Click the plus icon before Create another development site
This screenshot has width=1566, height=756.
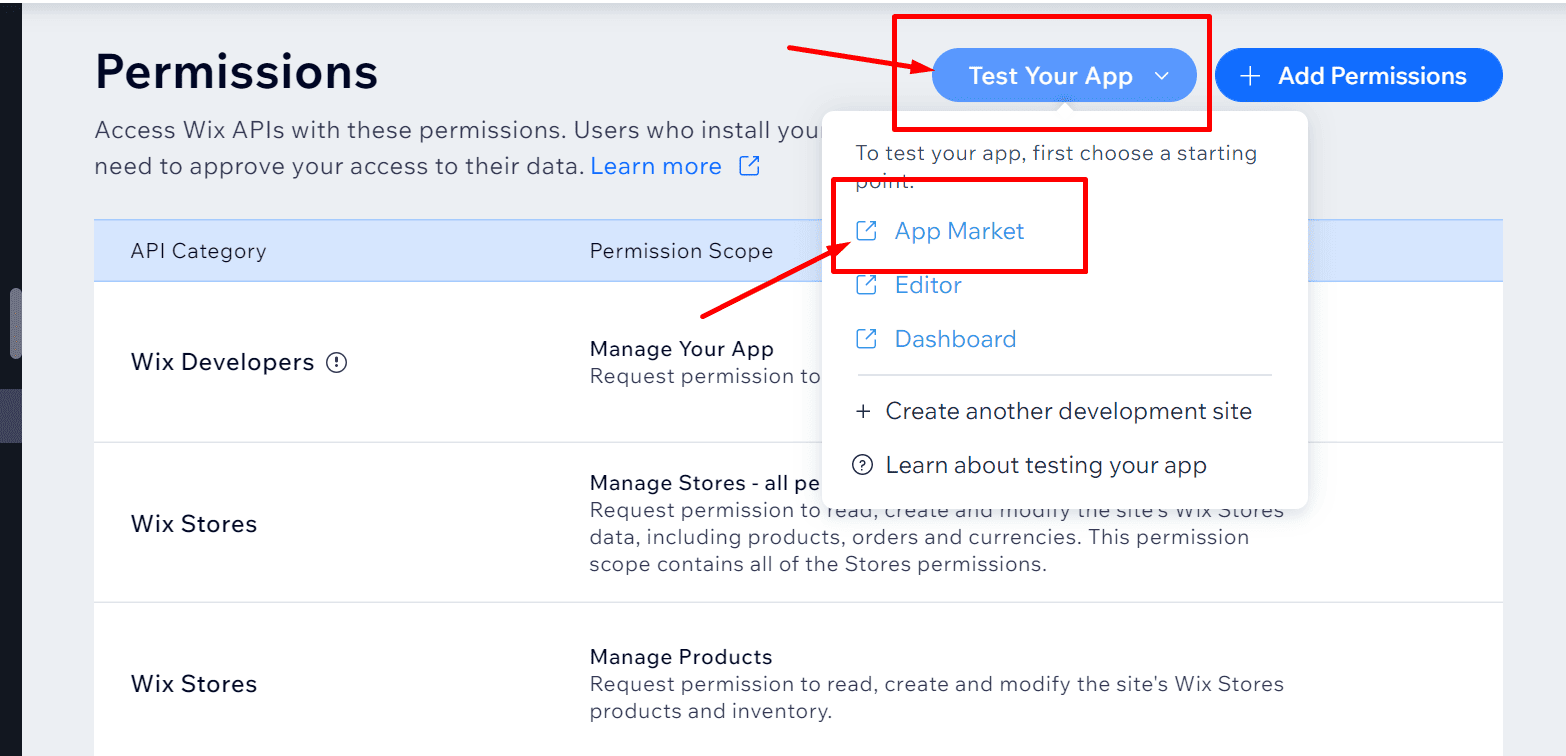coord(863,411)
